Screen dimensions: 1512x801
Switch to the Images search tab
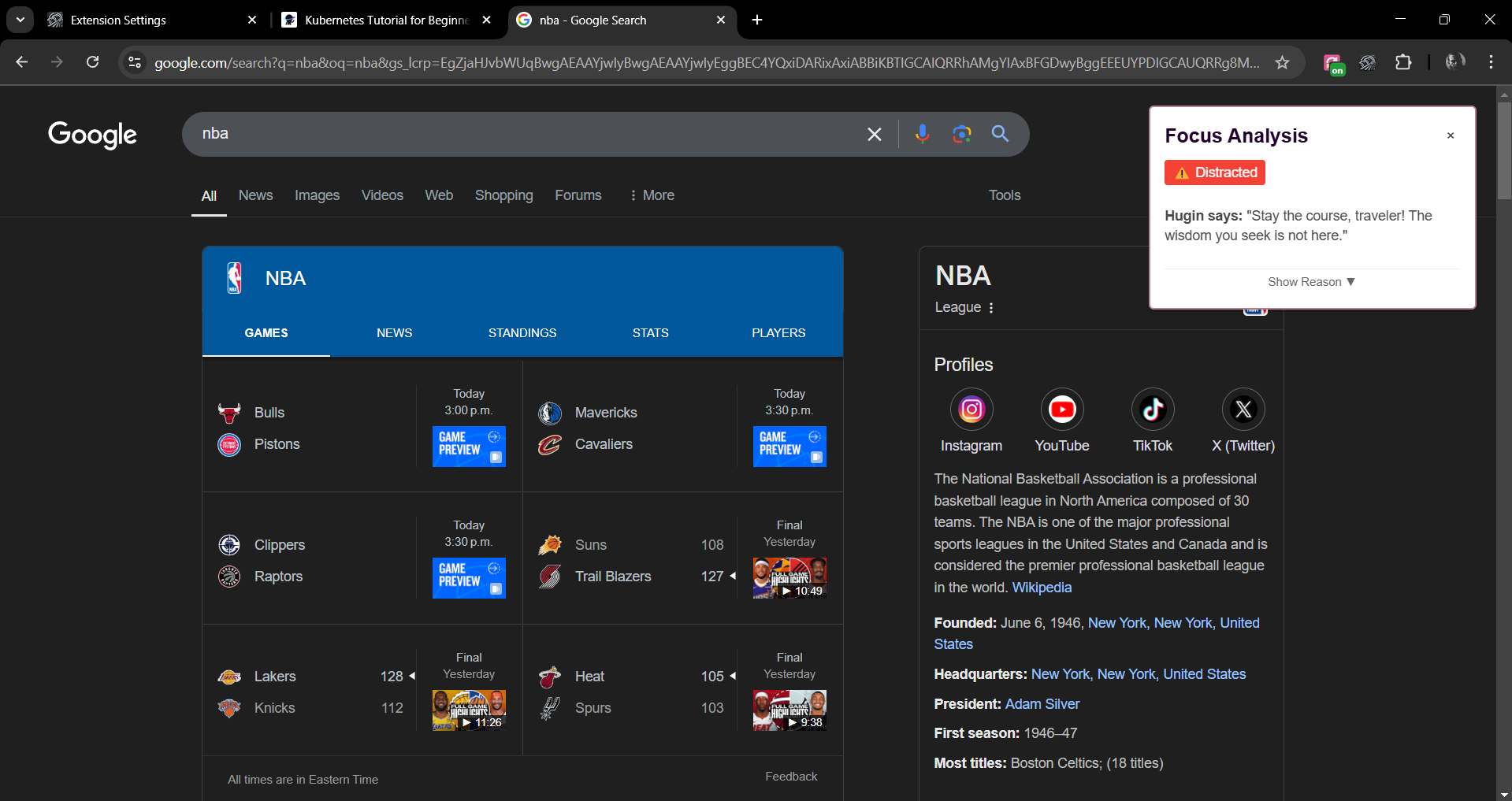[x=317, y=195]
